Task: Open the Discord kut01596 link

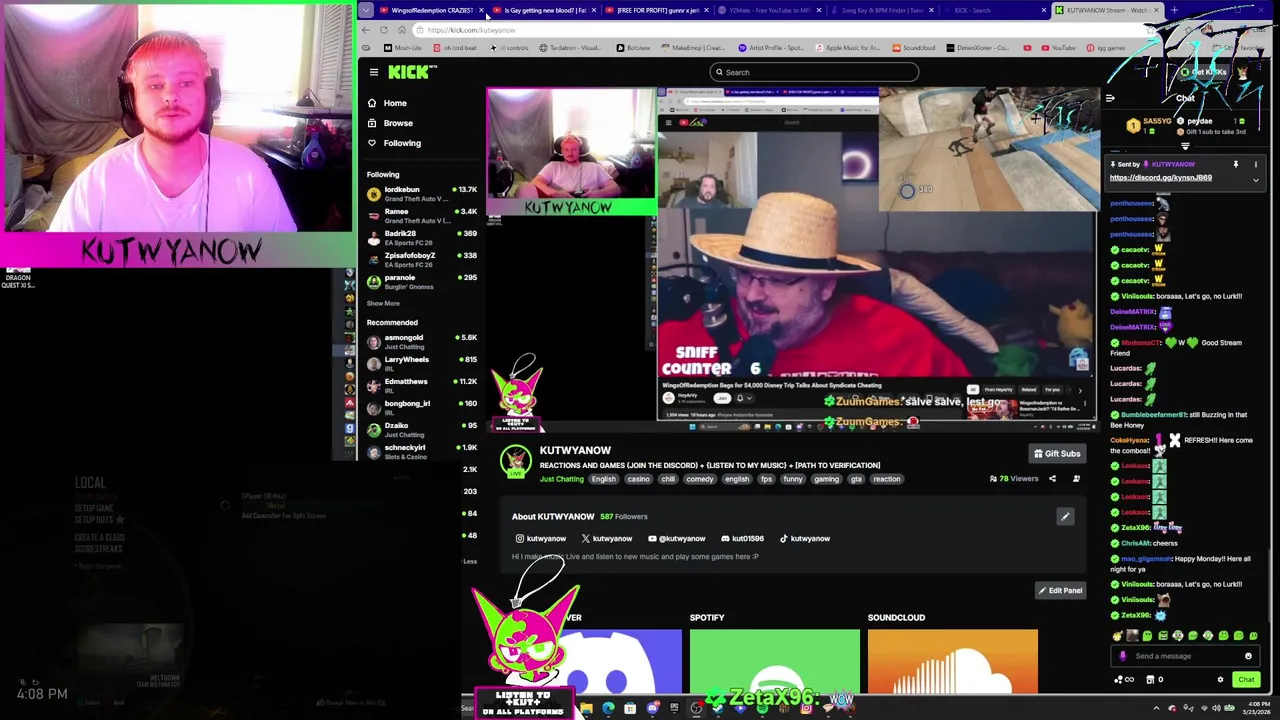Action: (742, 539)
